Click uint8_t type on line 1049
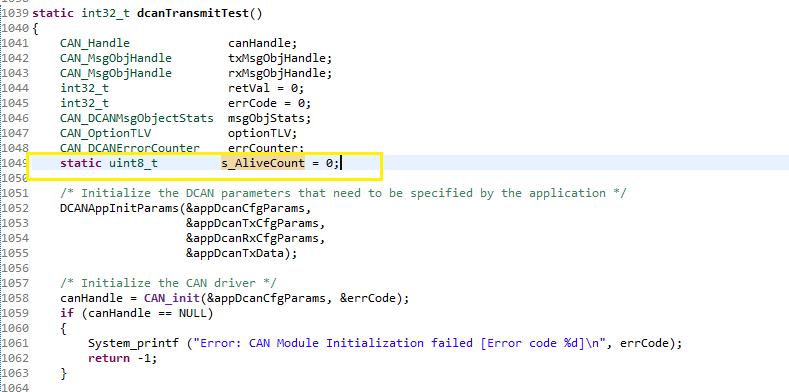 pyautogui.click(x=133, y=163)
